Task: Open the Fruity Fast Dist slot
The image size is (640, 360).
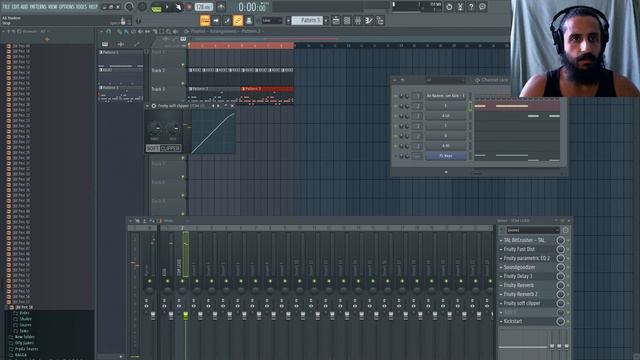Action: pyautogui.click(x=519, y=249)
